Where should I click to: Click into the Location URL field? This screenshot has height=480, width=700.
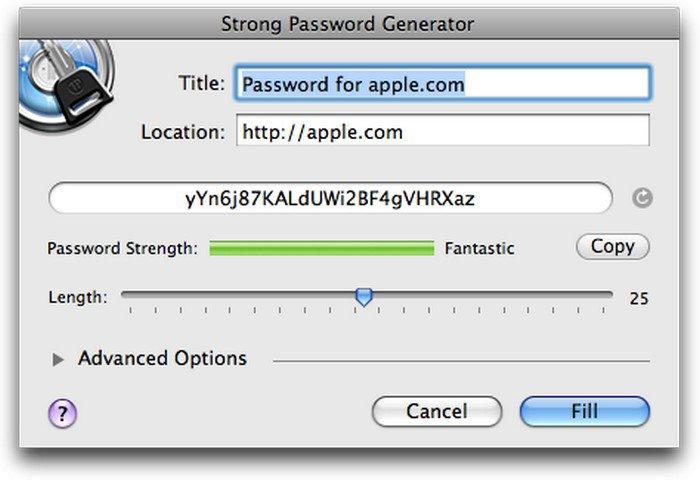pos(443,131)
